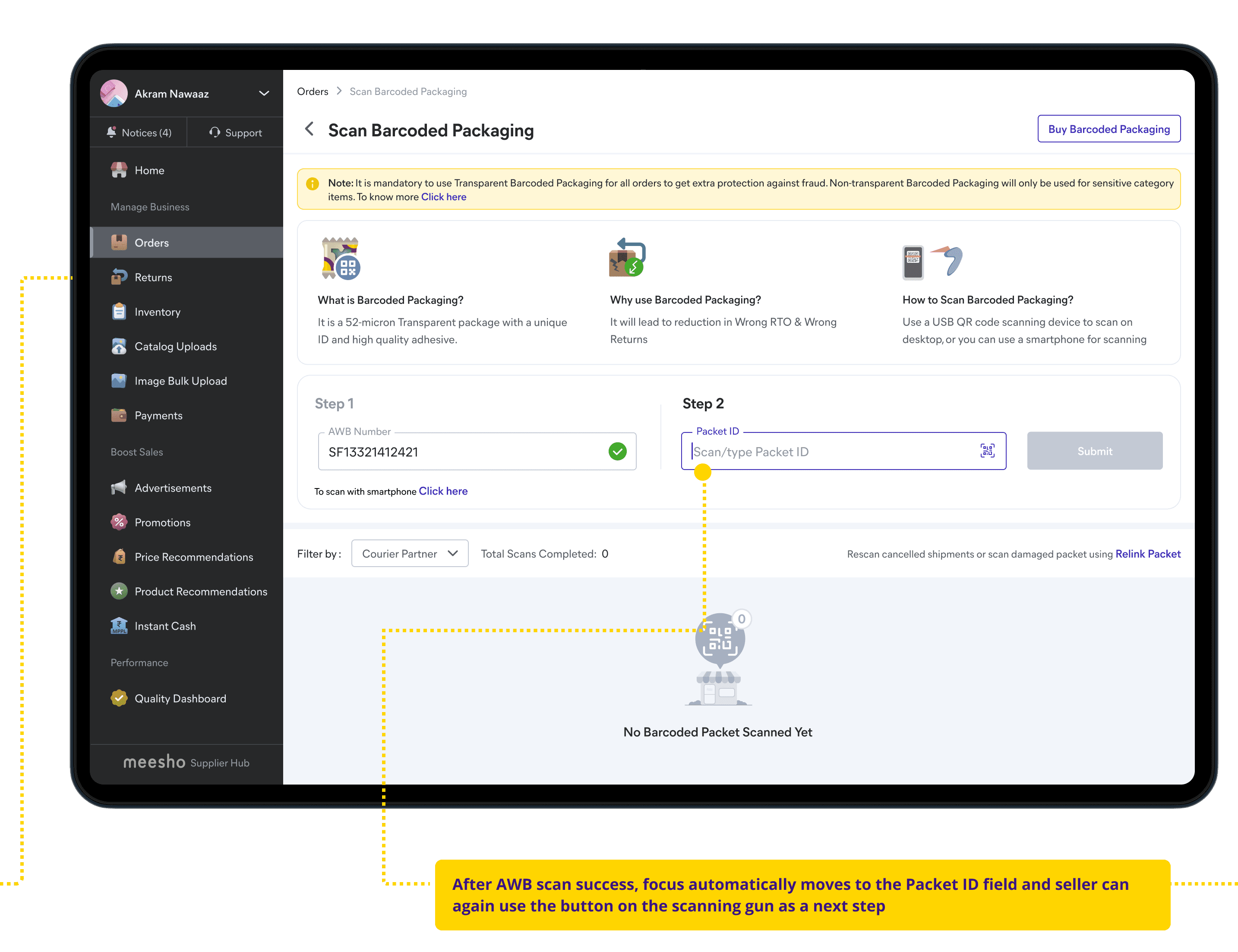This screenshot has width=1238, height=952.
Task: Click the Instant Cash icon
Action: pos(119,626)
